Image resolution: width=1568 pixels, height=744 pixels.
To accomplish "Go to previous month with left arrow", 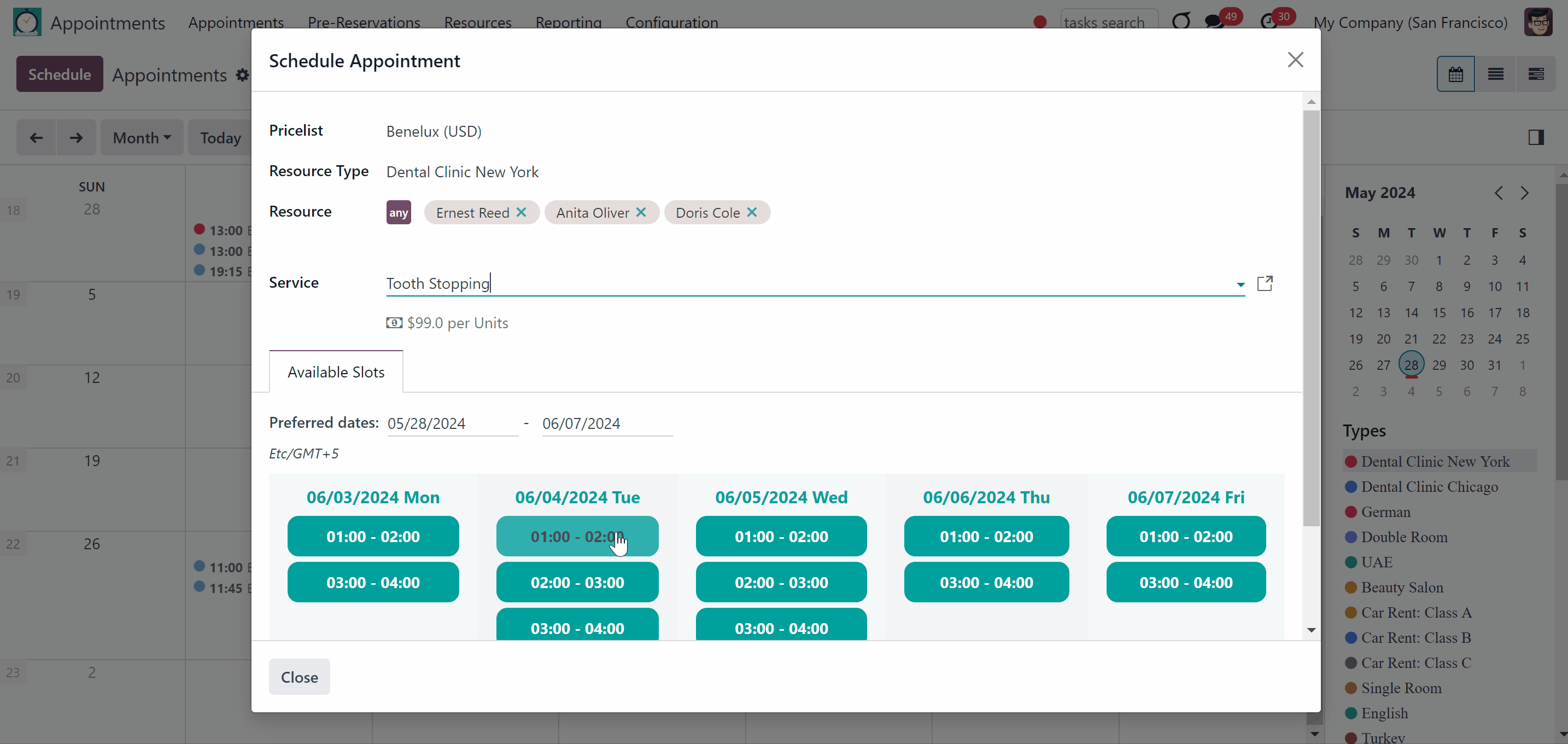I will (x=37, y=138).
